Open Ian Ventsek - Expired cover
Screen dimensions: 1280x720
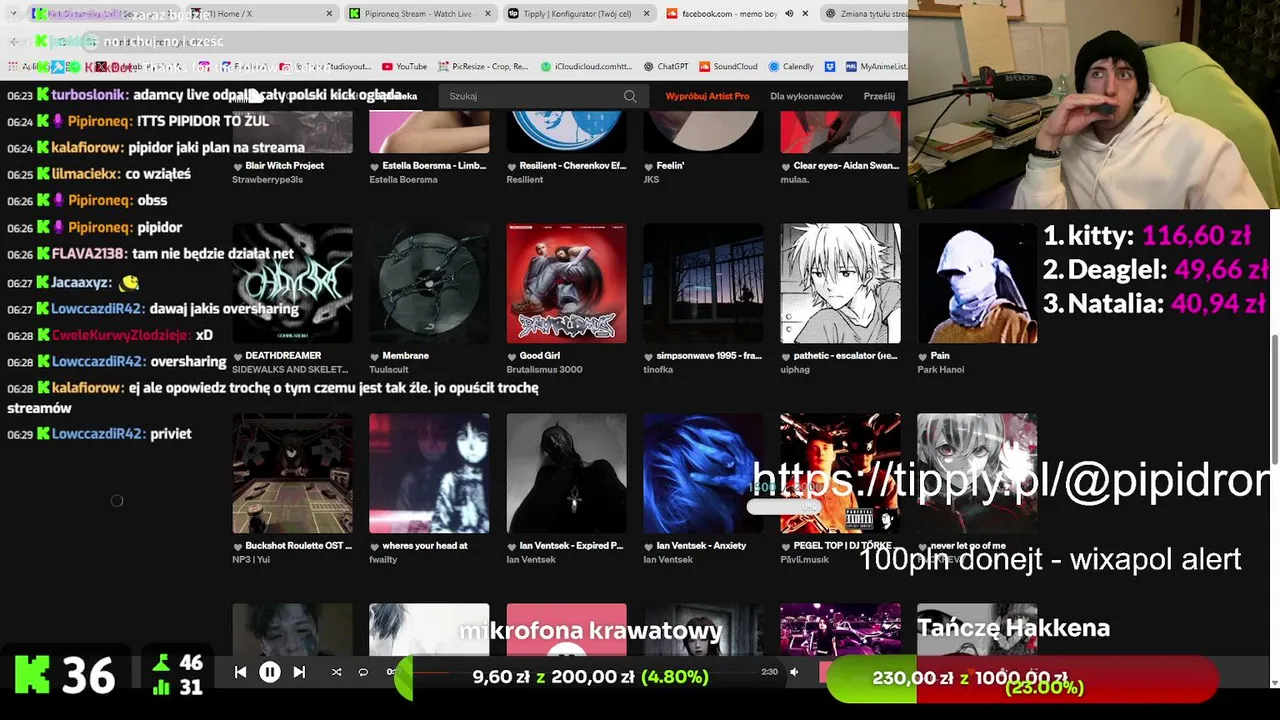[566, 473]
